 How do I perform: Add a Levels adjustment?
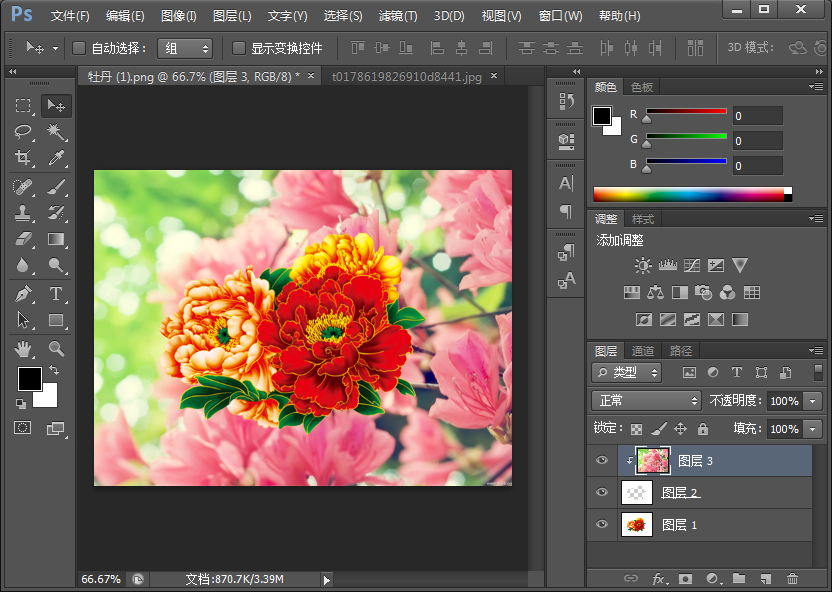point(668,265)
